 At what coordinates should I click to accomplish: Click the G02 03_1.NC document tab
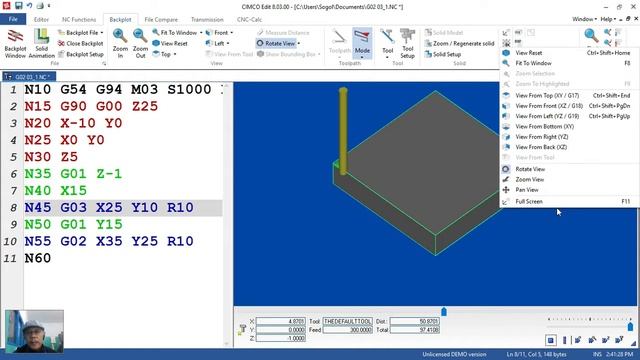(29, 77)
